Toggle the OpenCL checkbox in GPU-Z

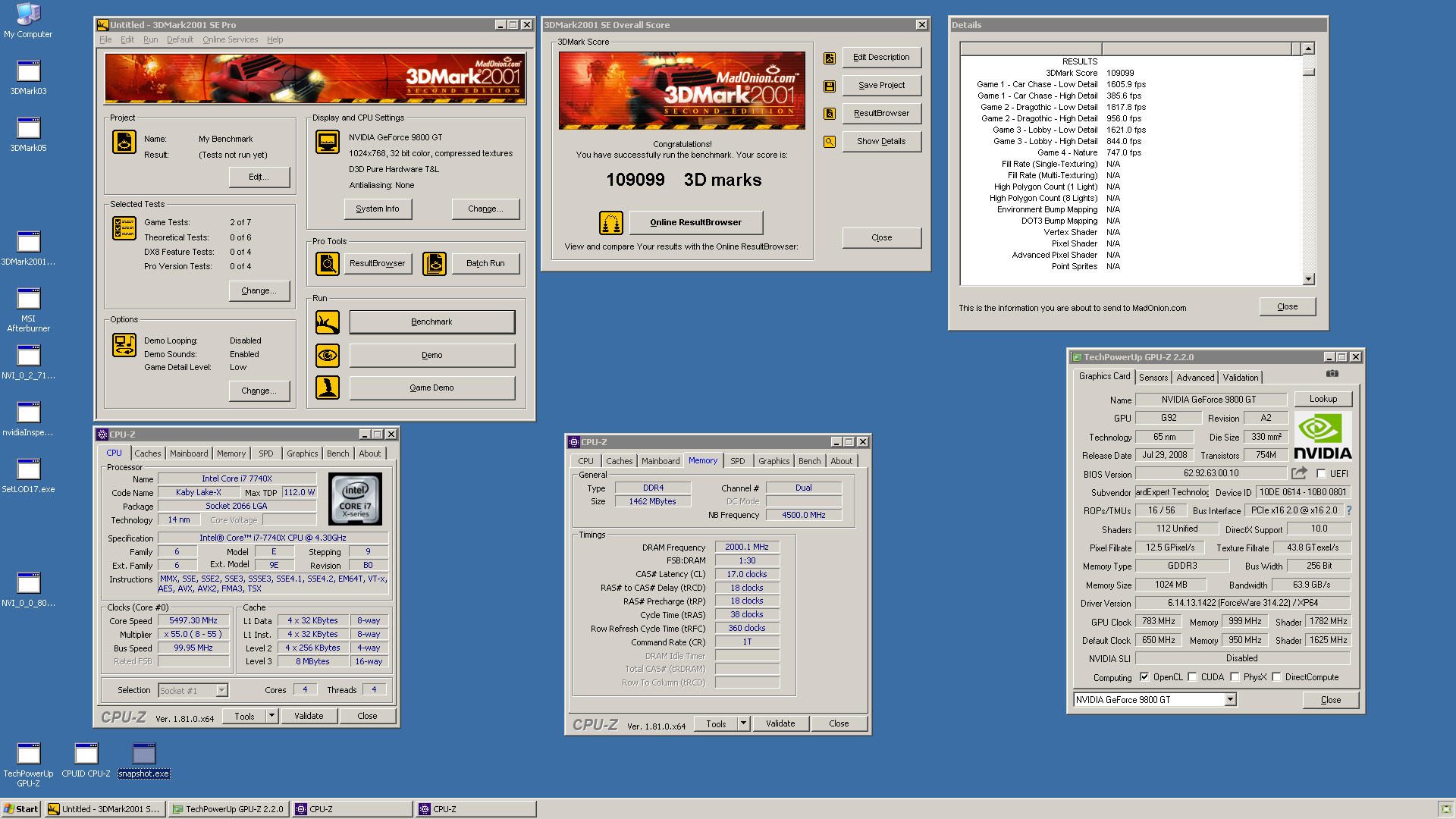click(x=1144, y=677)
